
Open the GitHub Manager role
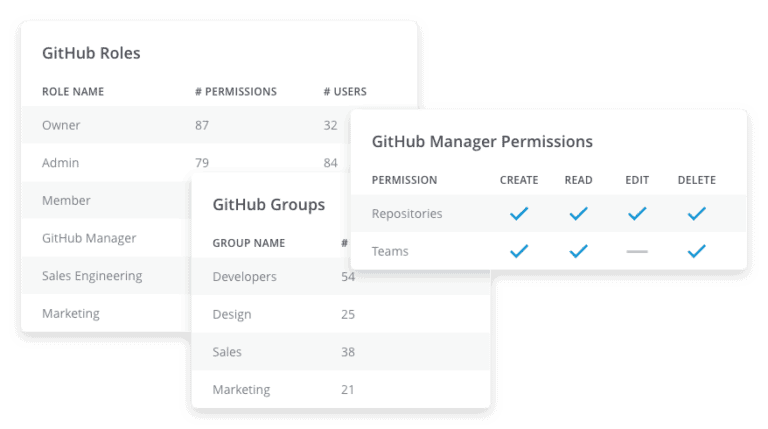89,238
